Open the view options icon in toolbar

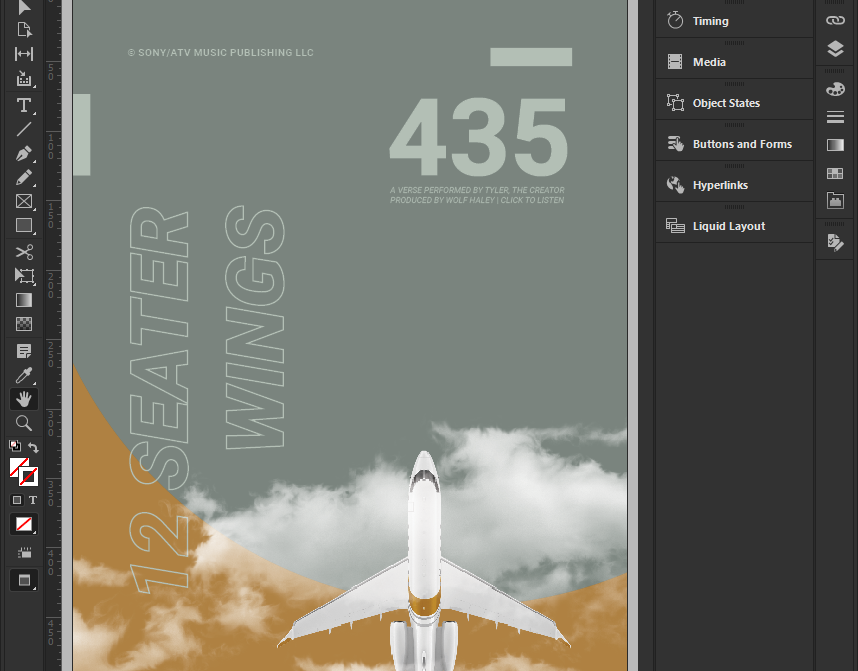24,553
